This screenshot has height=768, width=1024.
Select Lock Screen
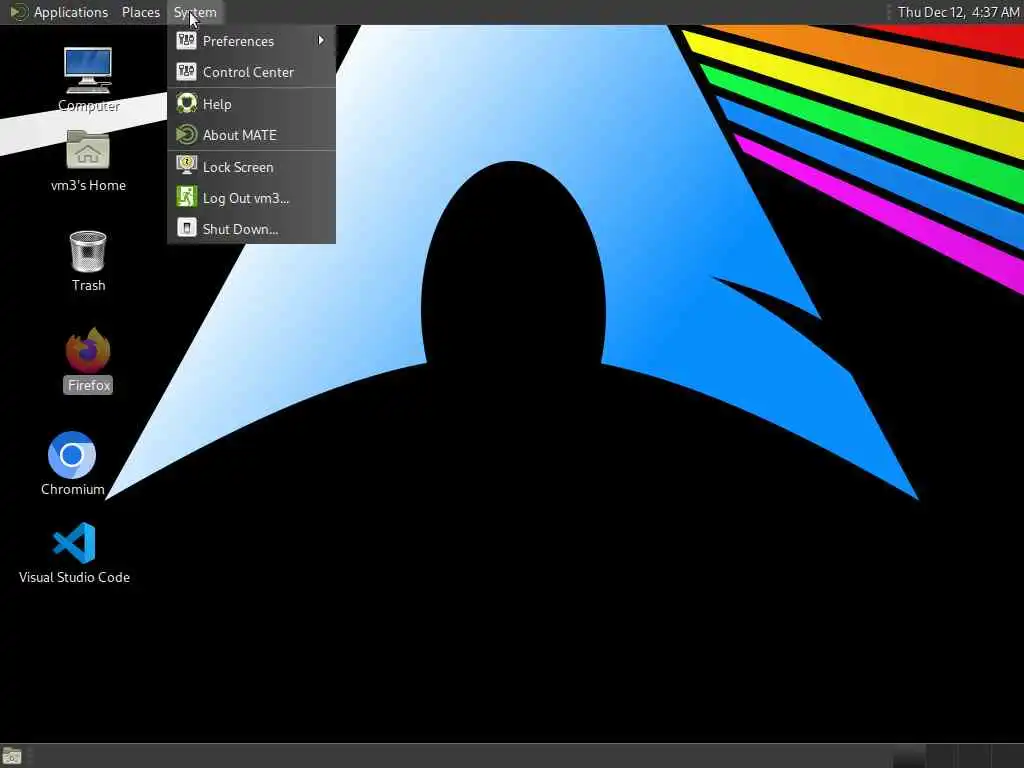tap(251, 167)
